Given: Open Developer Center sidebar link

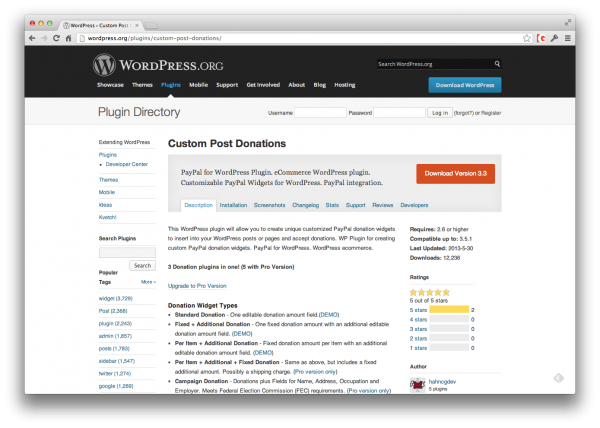Looking at the screenshot, I should pyautogui.click(x=127, y=164).
